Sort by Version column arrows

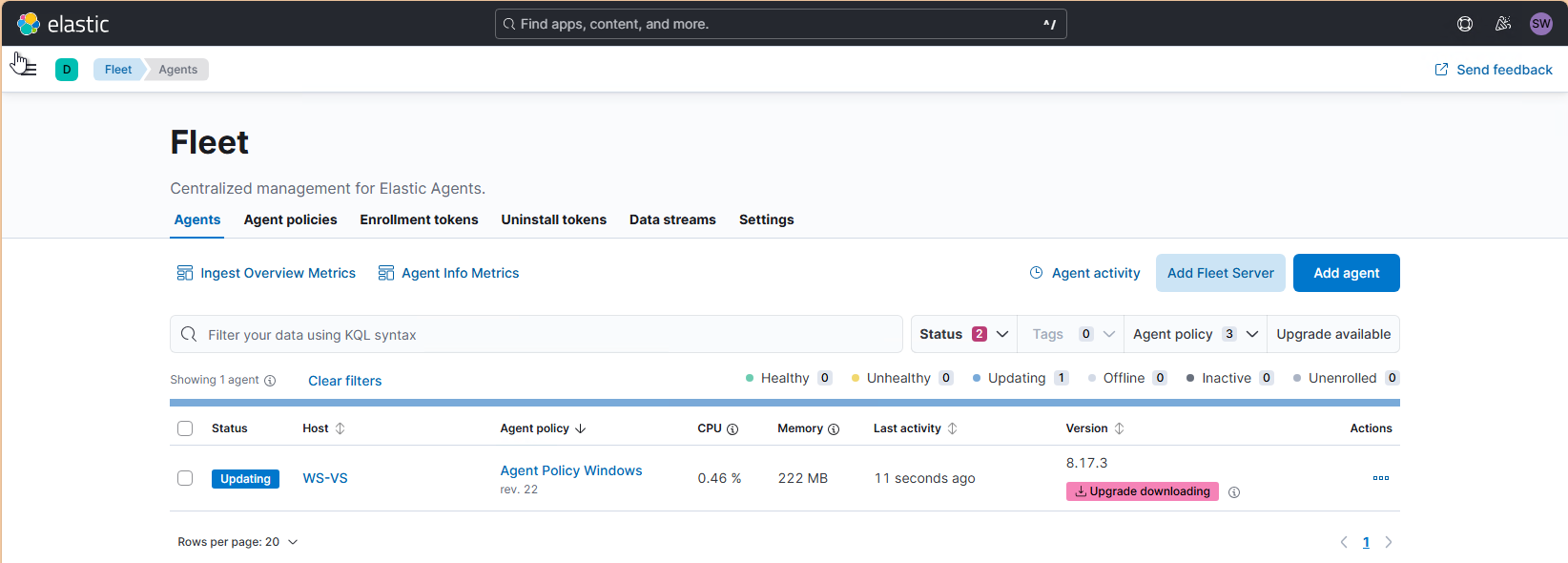(1120, 428)
